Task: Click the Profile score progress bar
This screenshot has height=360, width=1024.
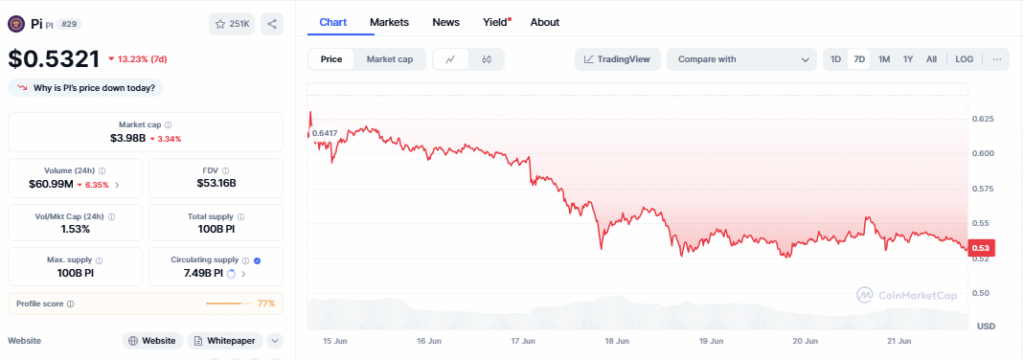Action: (229, 304)
